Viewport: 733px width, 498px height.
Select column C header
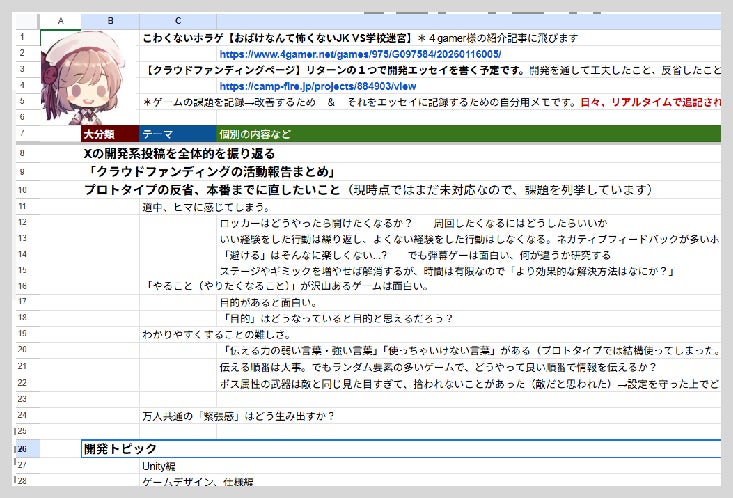(x=178, y=21)
